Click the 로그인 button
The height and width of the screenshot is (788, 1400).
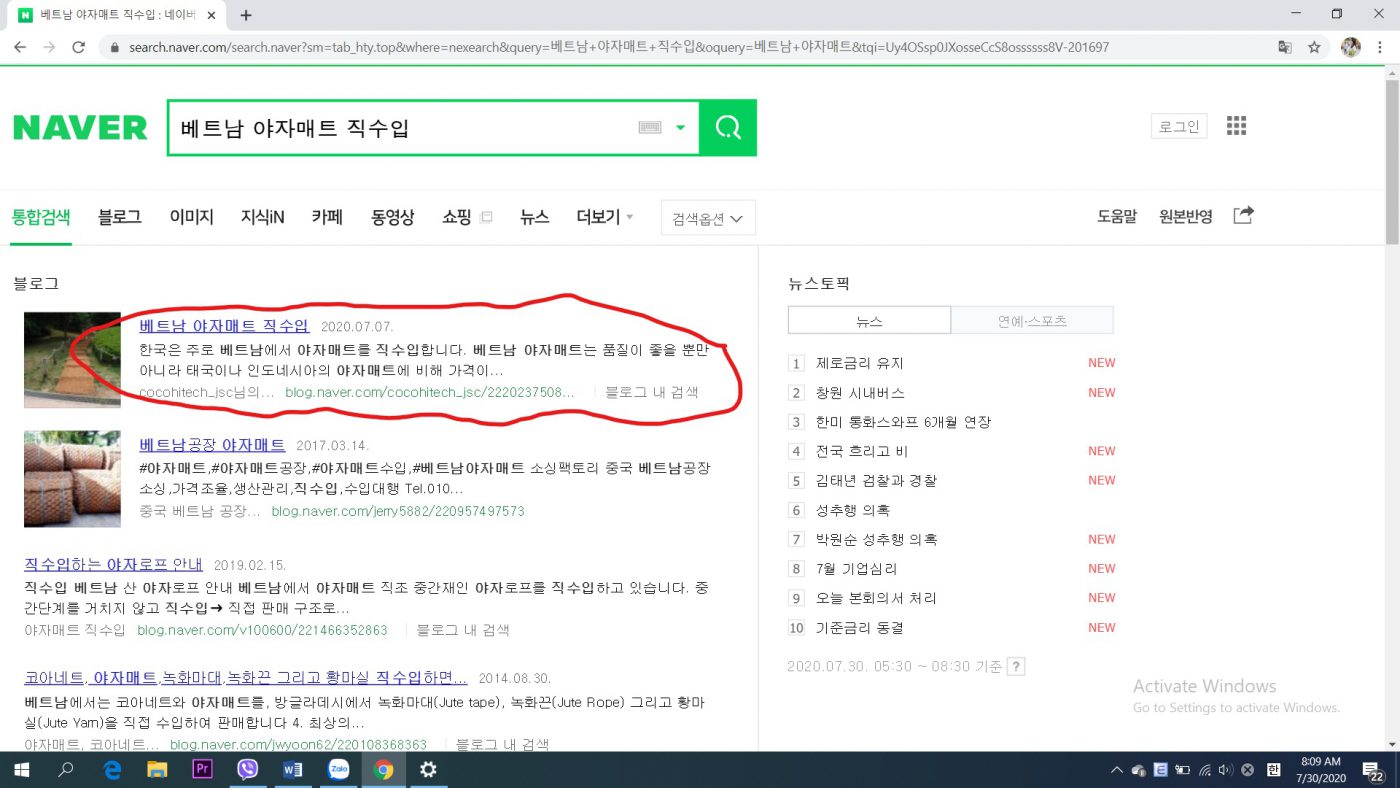click(x=1179, y=126)
